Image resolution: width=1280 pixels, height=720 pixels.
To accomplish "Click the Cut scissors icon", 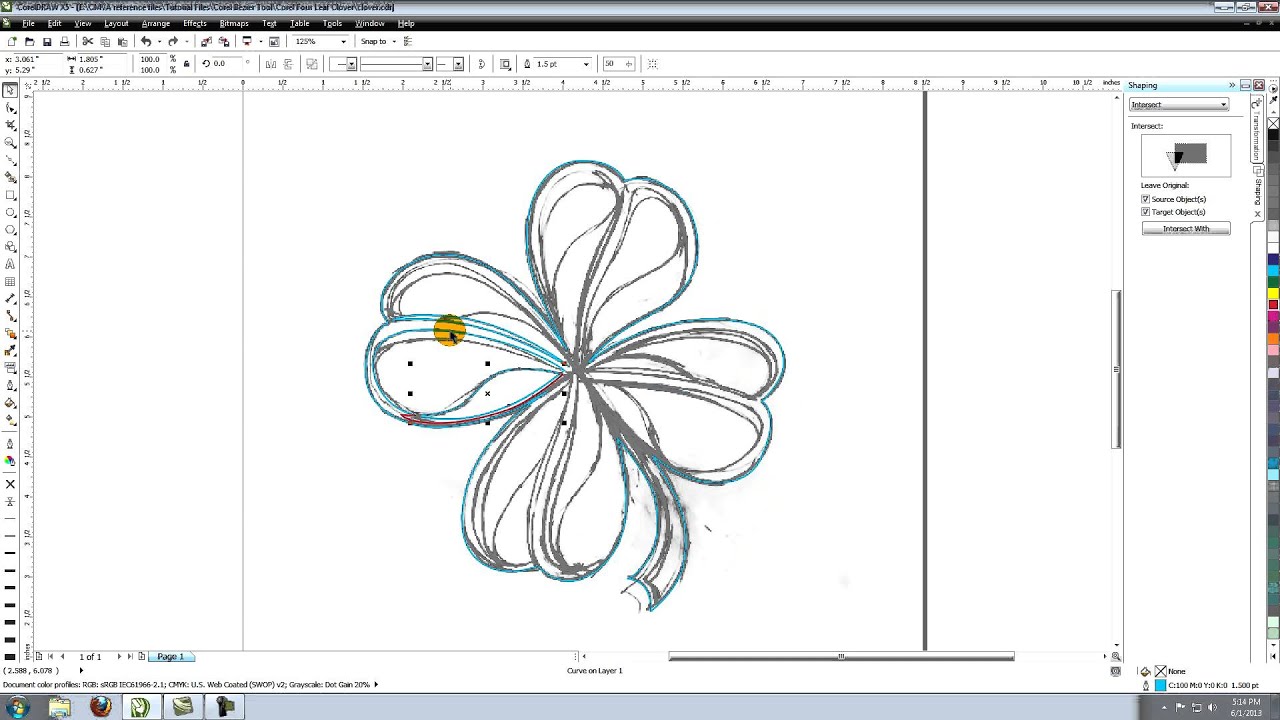I will pyautogui.click(x=88, y=41).
